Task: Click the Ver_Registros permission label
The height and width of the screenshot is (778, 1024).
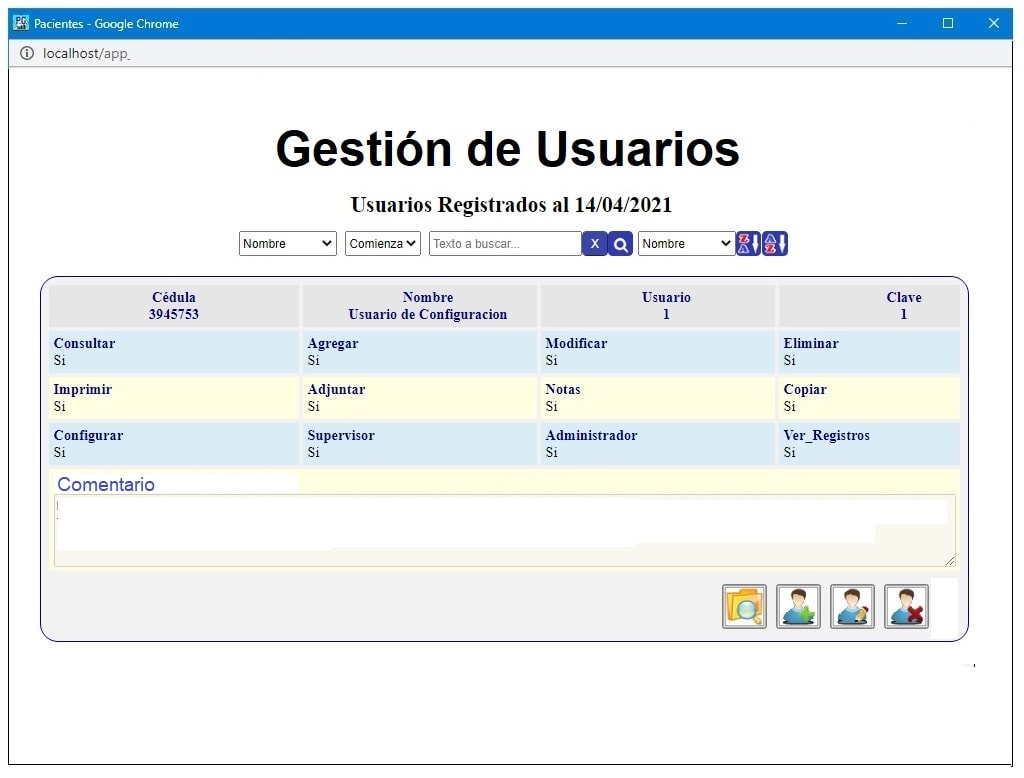Action: [x=827, y=436]
